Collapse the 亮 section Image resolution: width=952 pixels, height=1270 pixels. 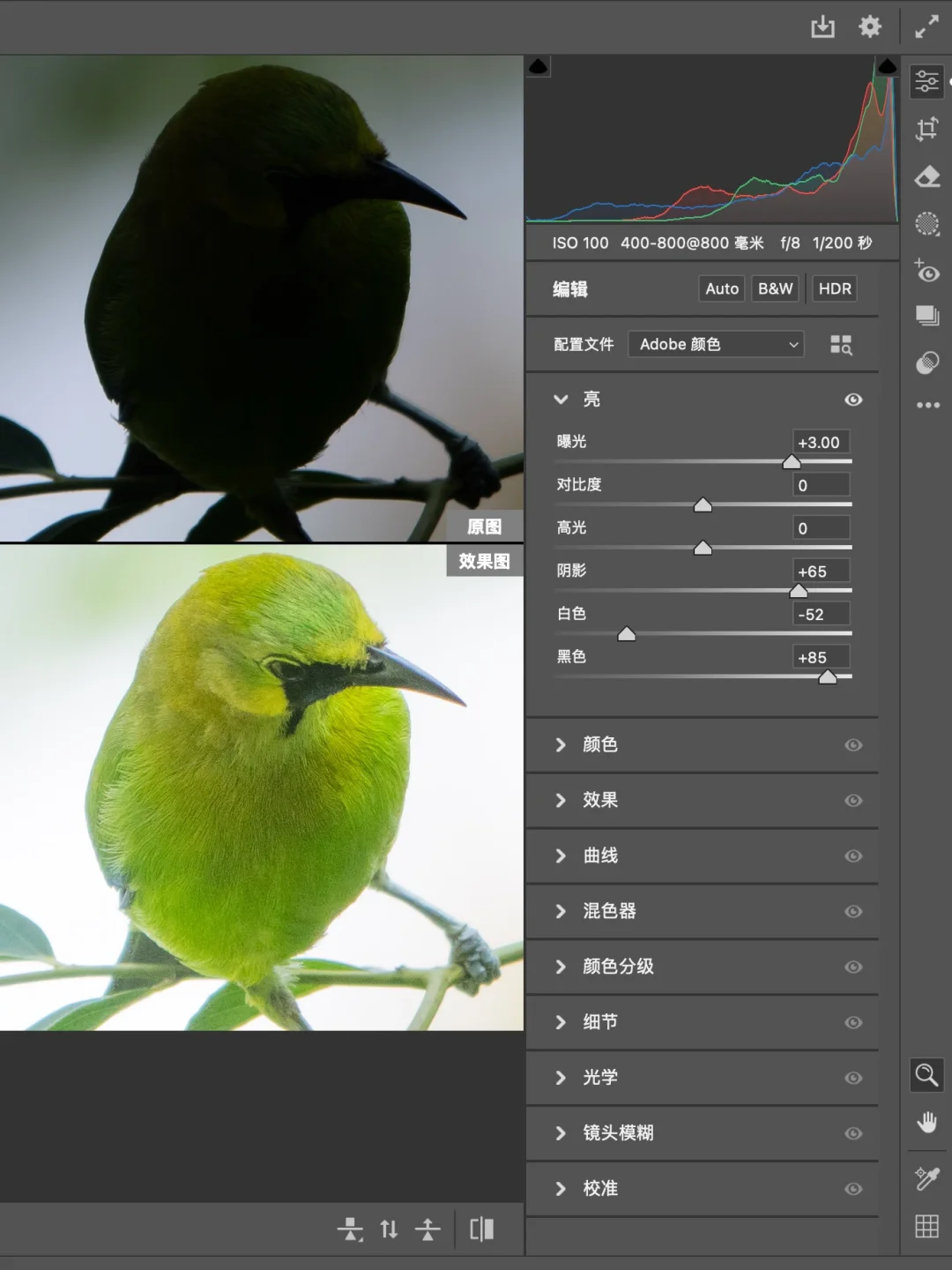point(561,400)
